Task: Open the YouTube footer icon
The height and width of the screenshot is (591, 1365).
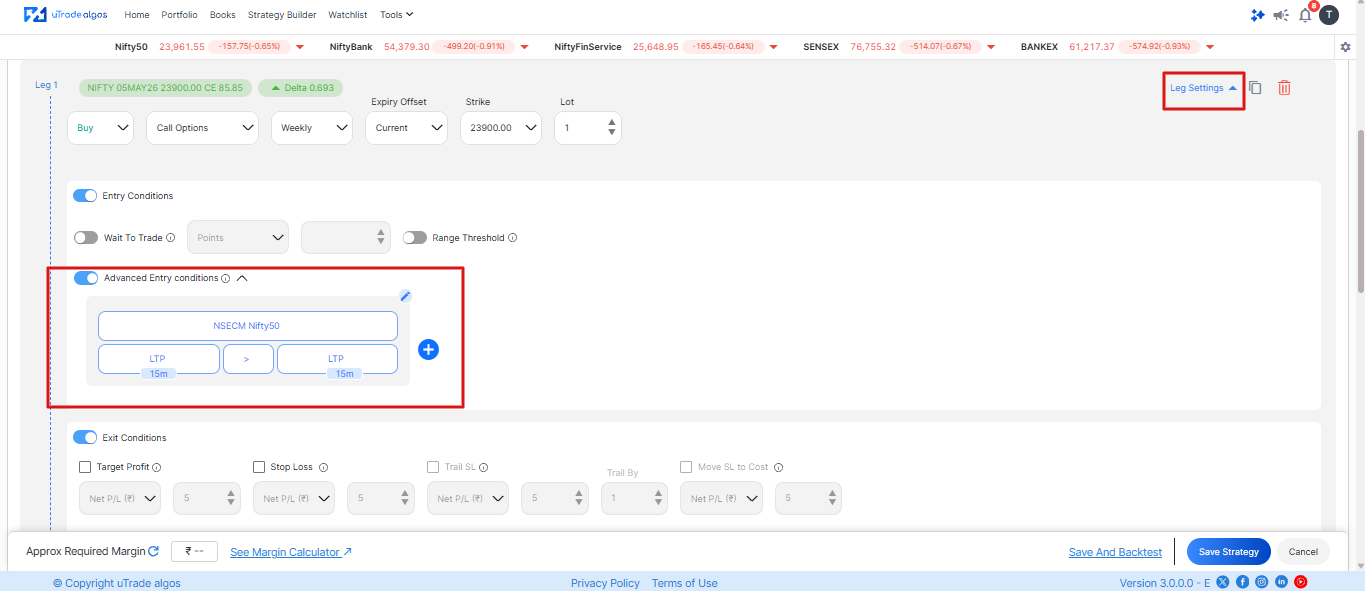Action: click(1301, 582)
